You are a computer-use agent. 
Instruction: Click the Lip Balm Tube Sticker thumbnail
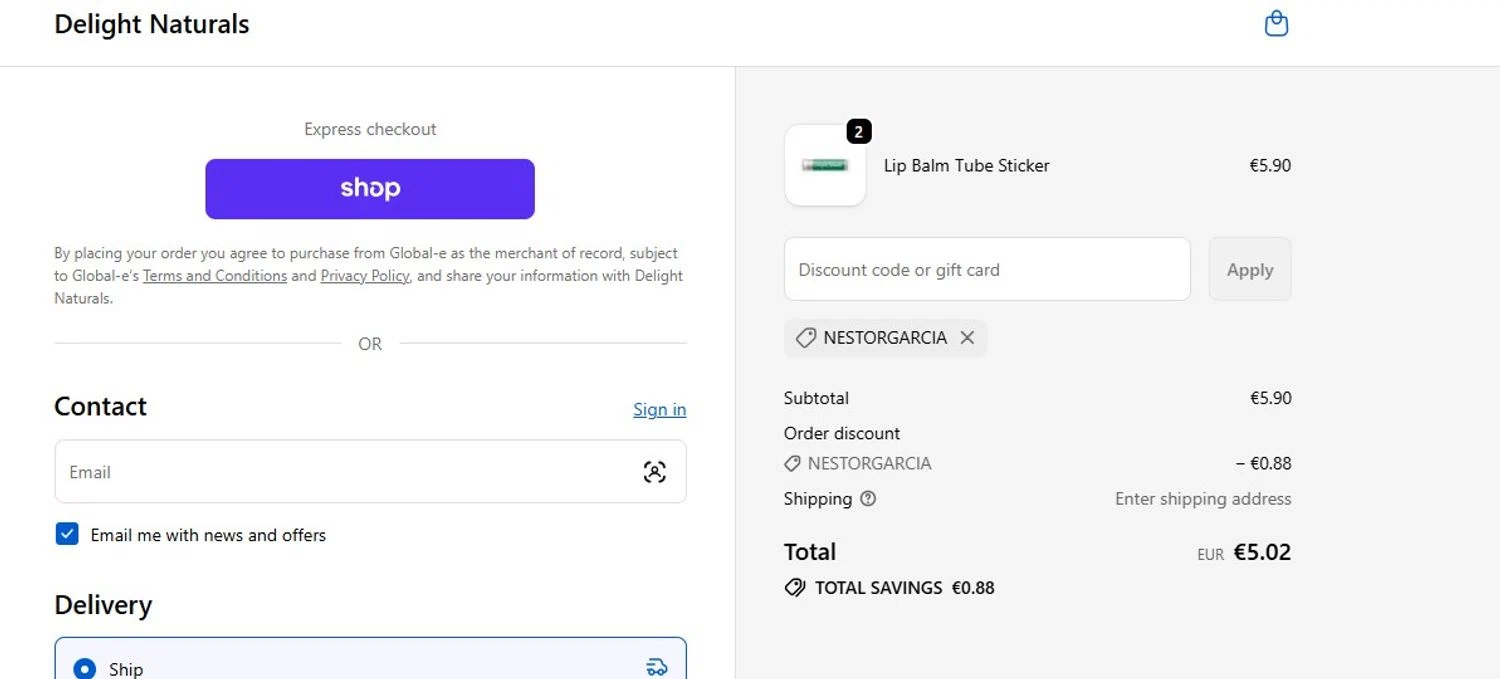[x=825, y=165]
